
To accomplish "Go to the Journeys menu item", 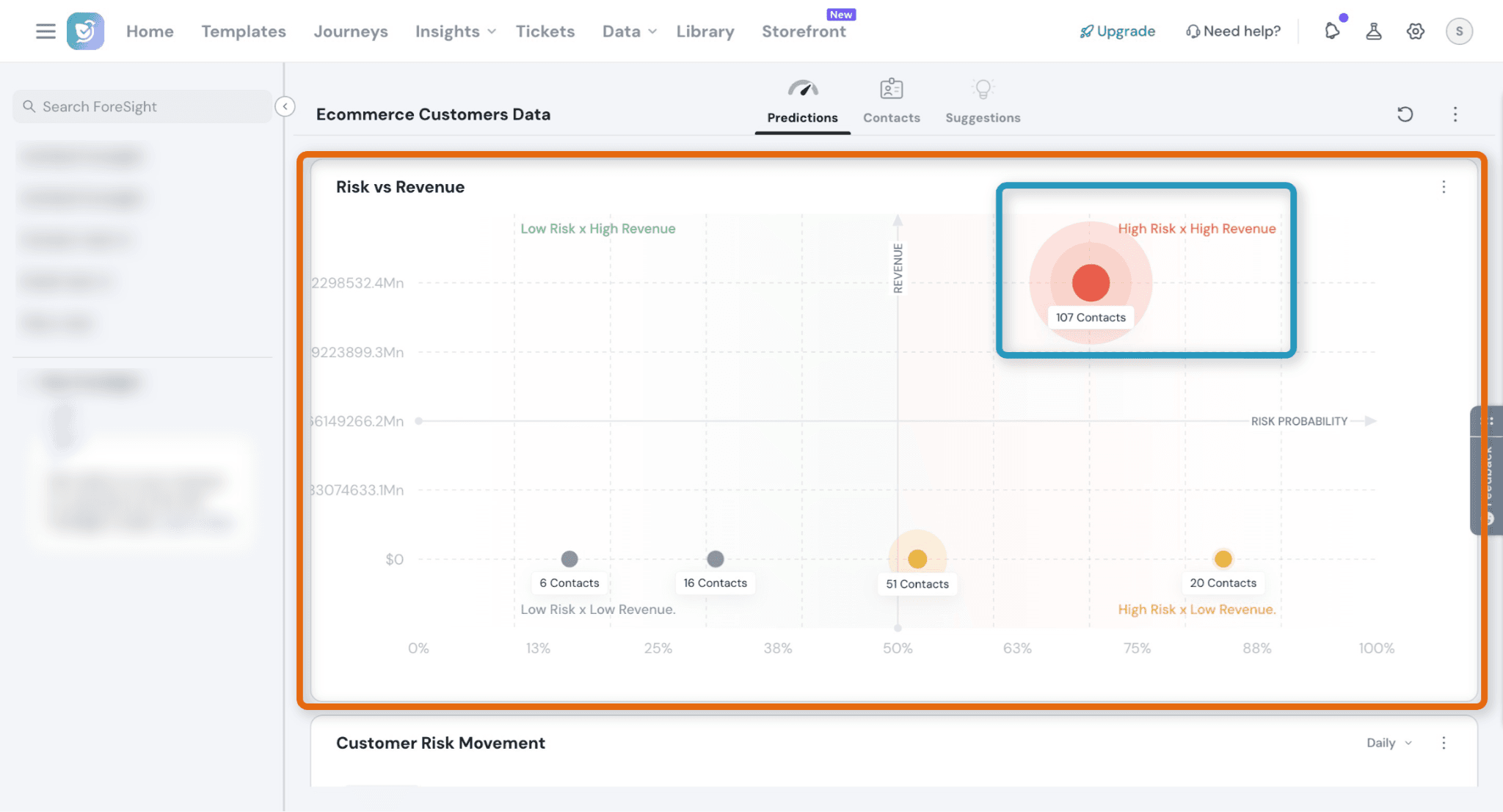I will pyautogui.click(x=351, y=32).
